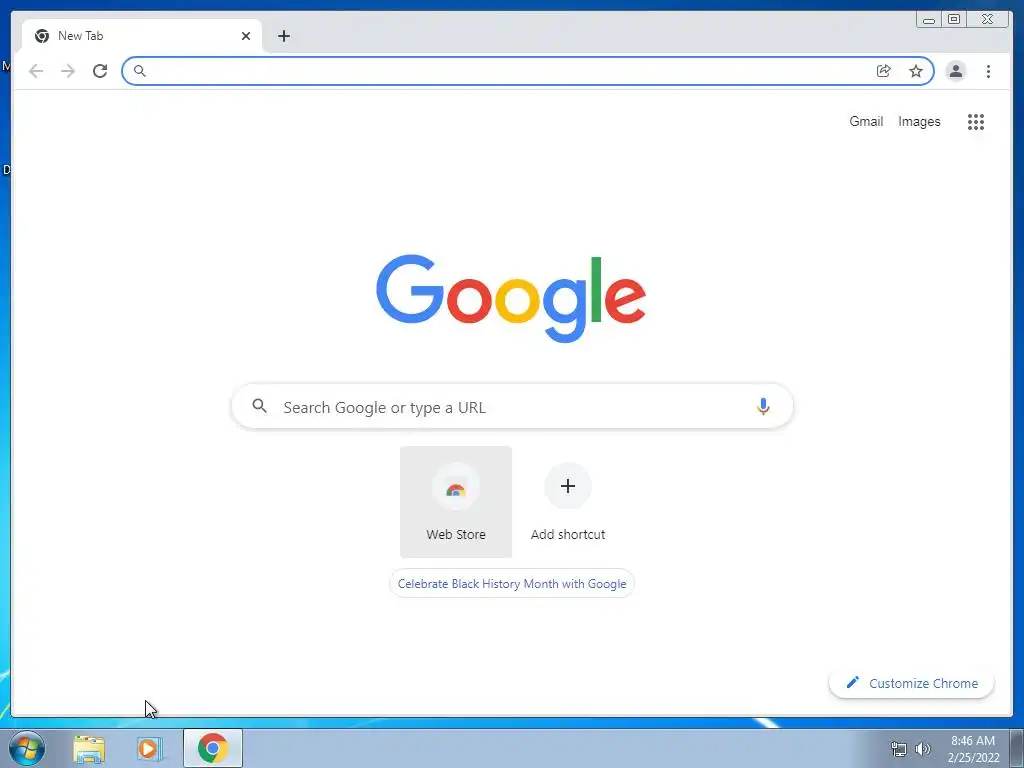Open the network tray icon
Viewport: 1024px width, 768px height.
pyautogui.click(x=899, y=749)
